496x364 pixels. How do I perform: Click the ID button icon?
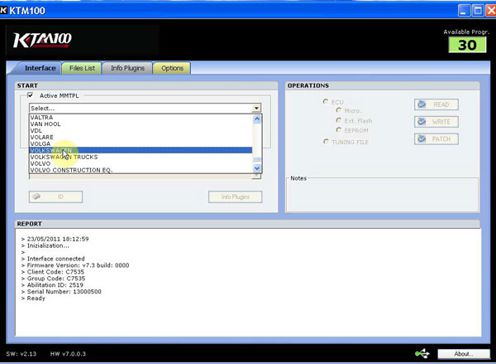click(37, 196)
